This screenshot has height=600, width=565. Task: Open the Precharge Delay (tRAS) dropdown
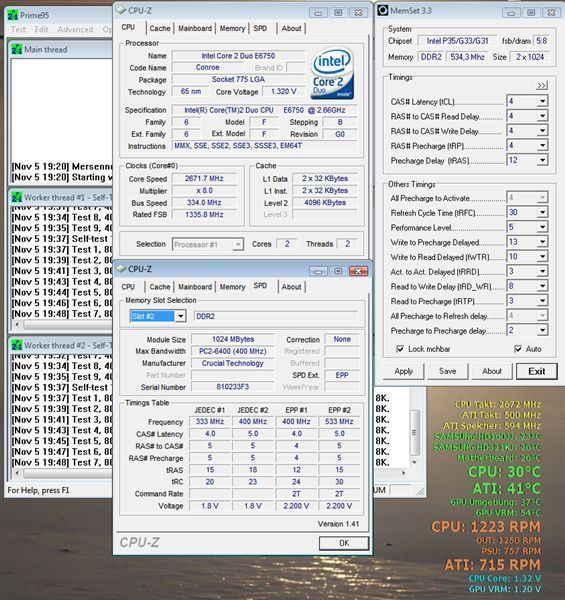[x=542, y=160]
